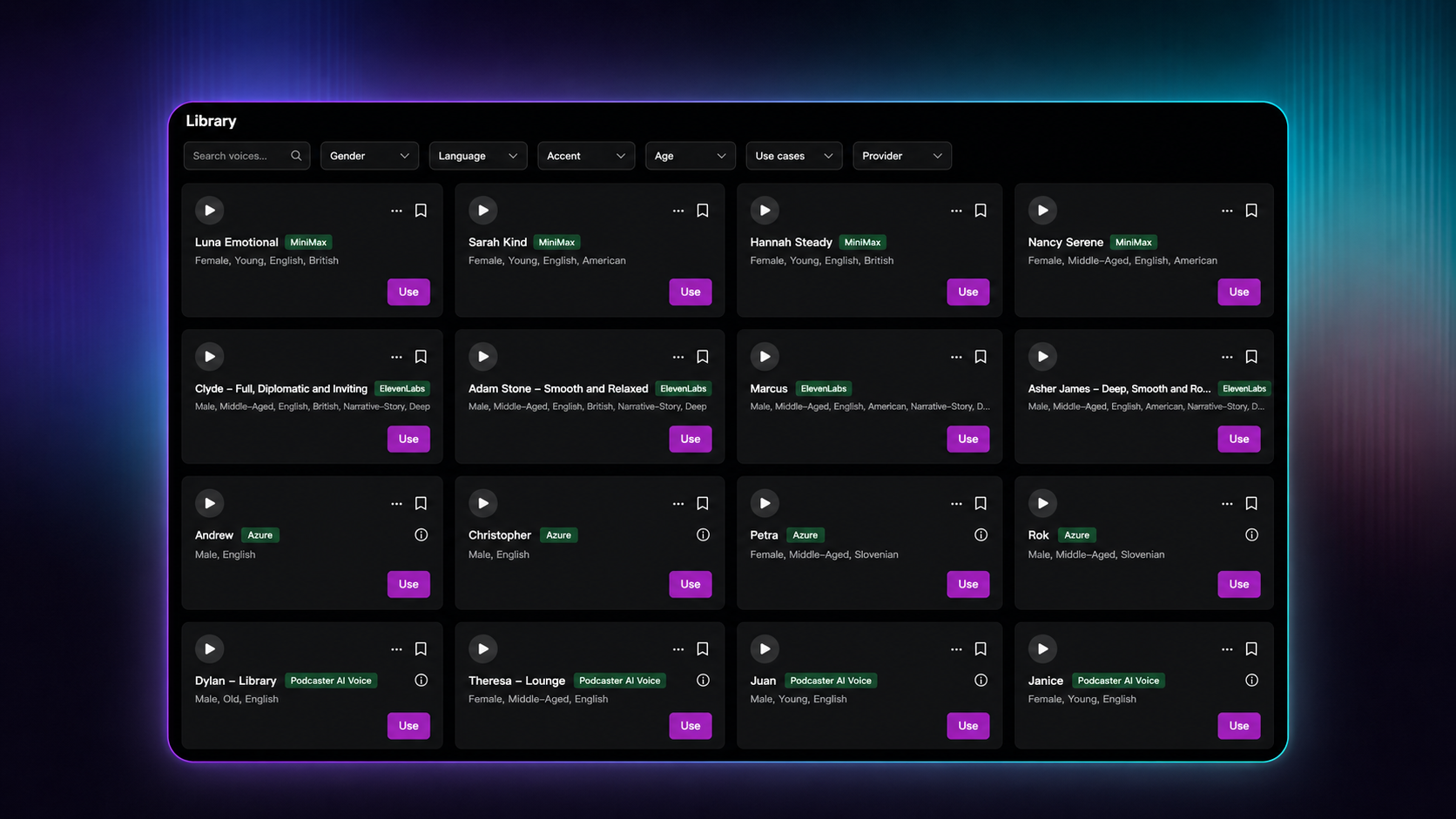Viewport: 1456px width, 819px height.
Task: Open more options for Andrew
Action: pyautogui.click(x=396, y=503)
